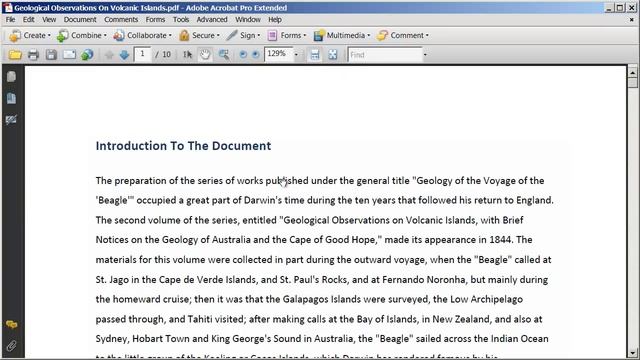Click the vertical scrollbar thumb

click(x=633, y=83)
